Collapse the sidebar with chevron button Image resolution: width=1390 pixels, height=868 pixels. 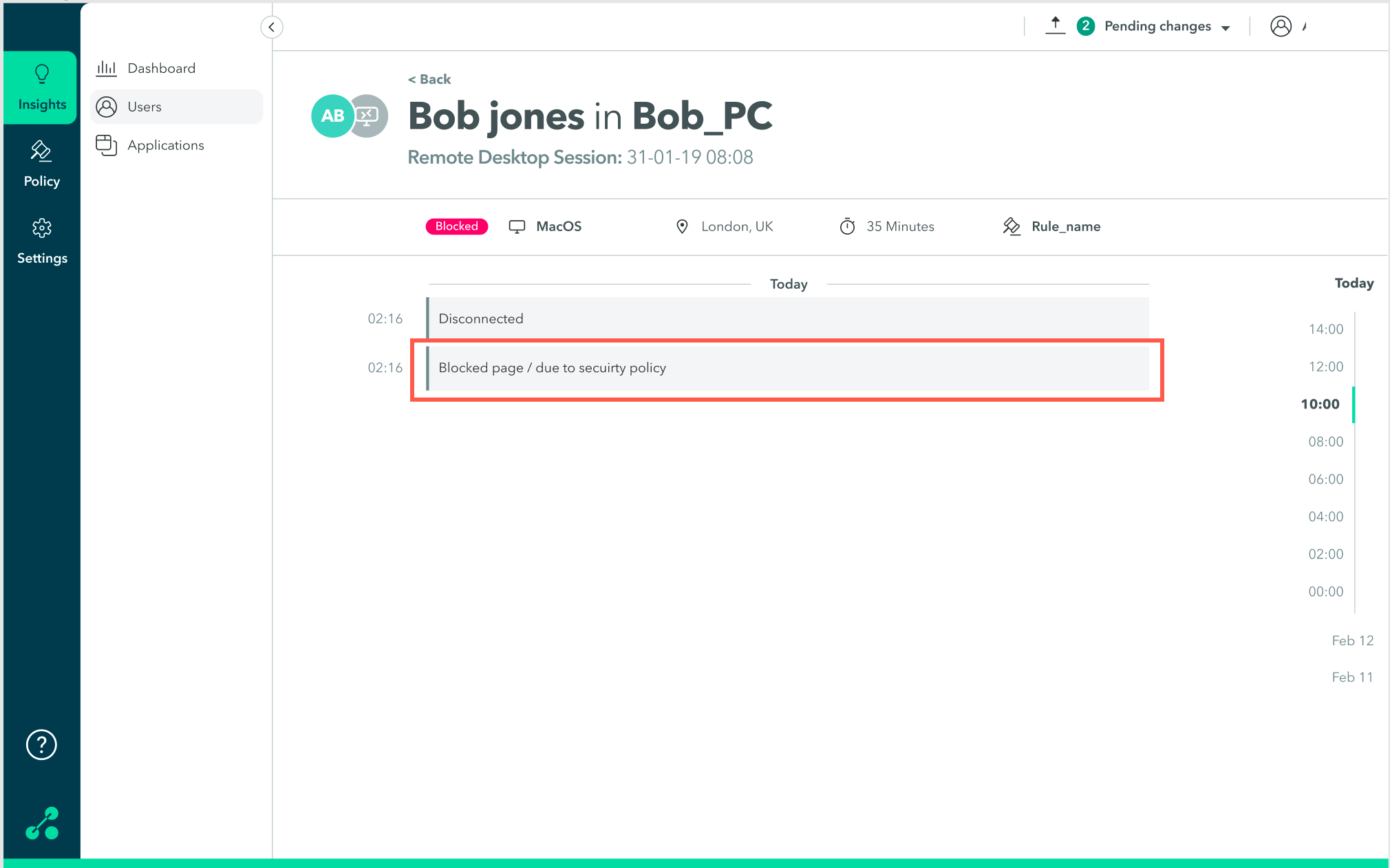click(x=272, y=27)
